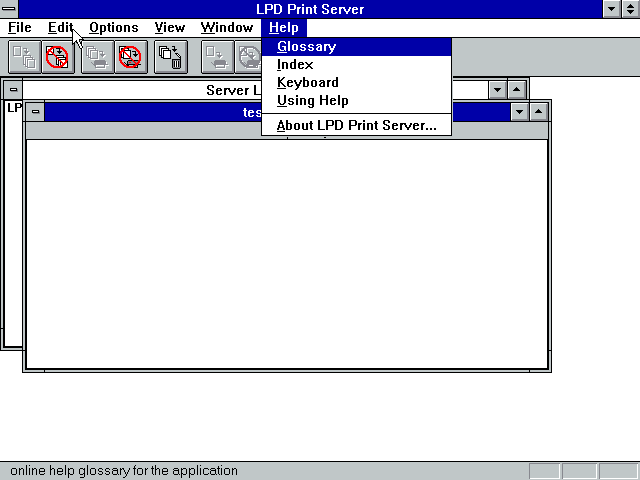640x480 pixels.
Task: Click the greyed print single job icon
Action: (218, 57)
